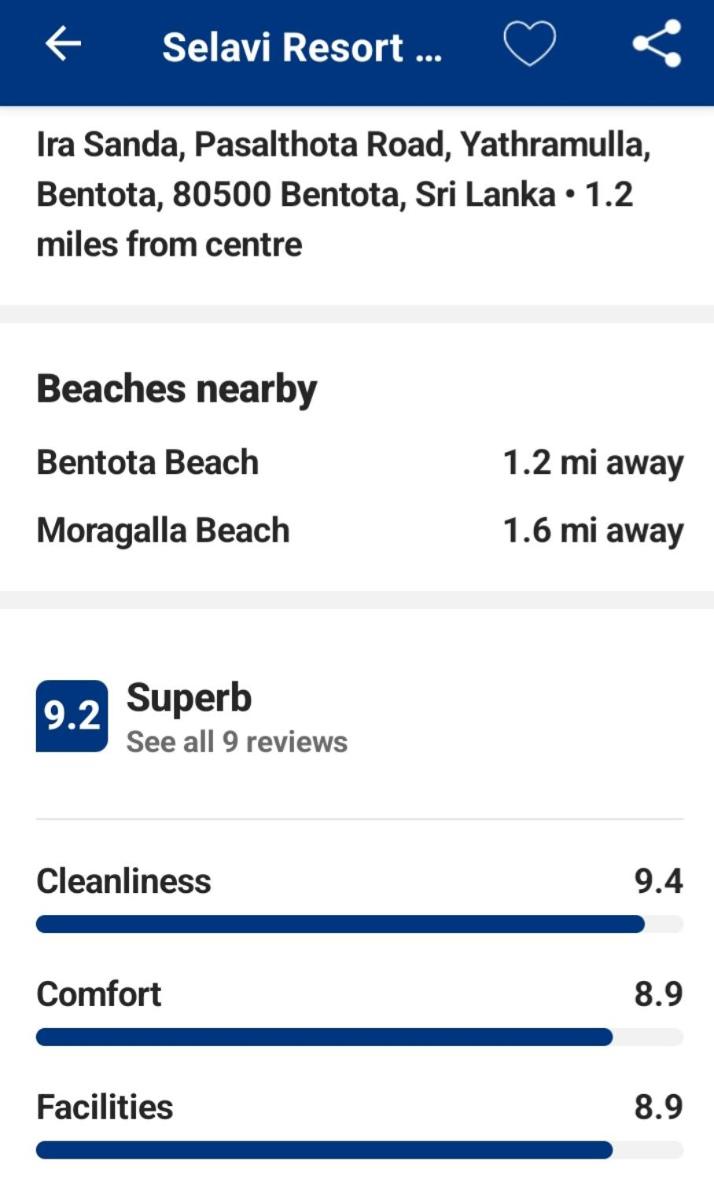The image size is (714, 1179).
Task: Save Selavi Resort with the heart icon
Action: click(x=528, y=45)
